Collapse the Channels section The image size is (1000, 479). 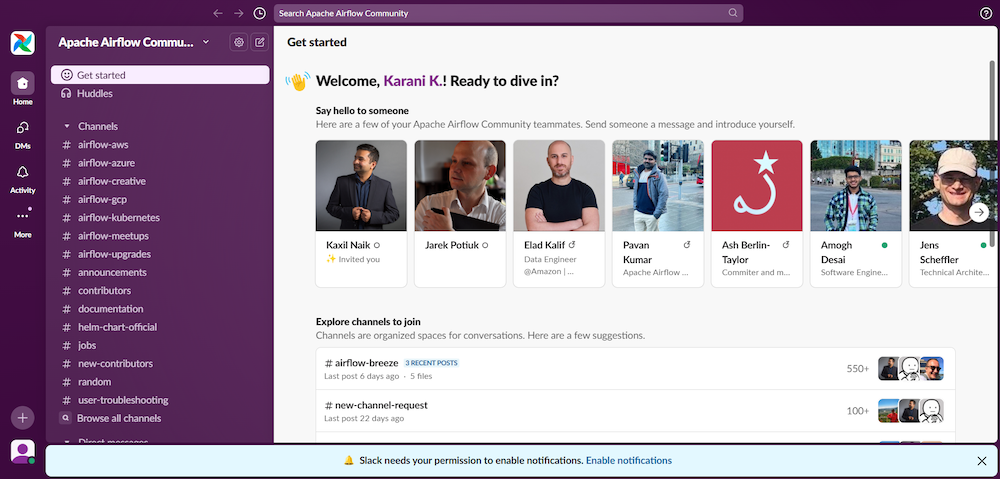[x=66, y=126]
